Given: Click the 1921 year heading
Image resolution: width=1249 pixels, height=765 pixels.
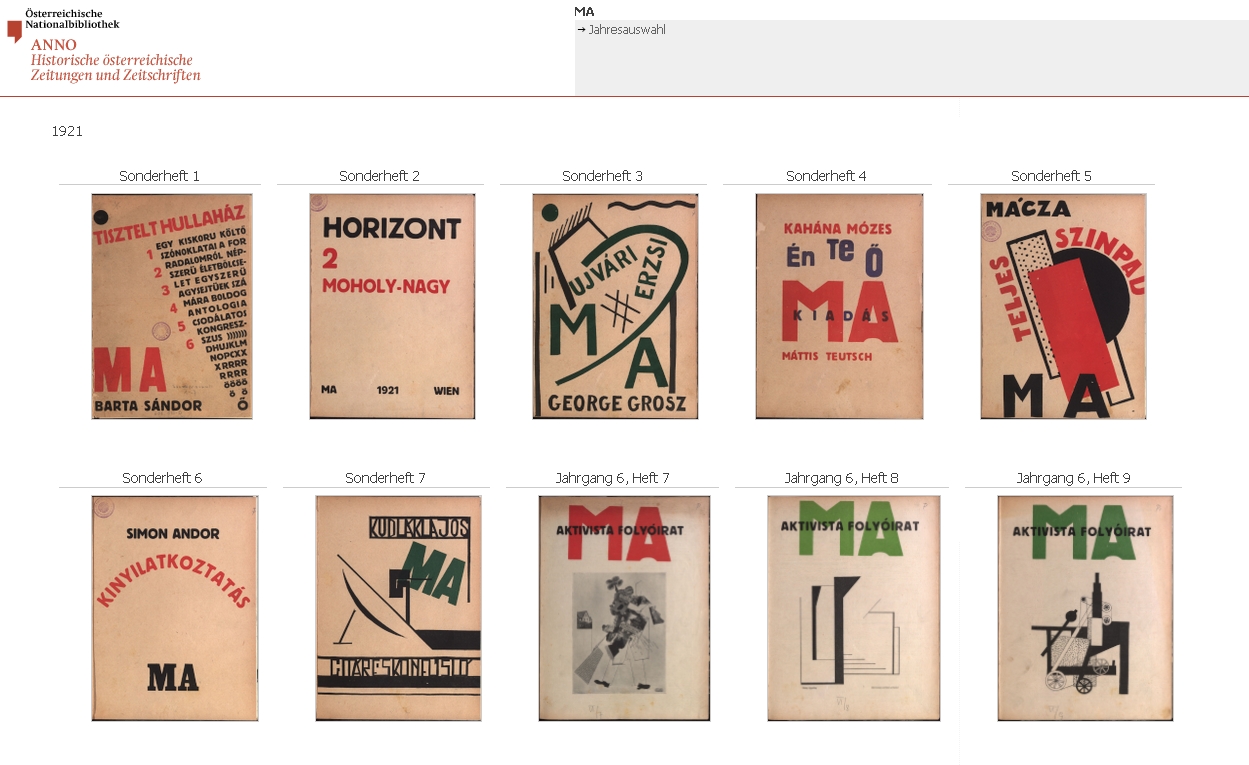Looking at the screenshot, I should pyautogui.click(x=67, y=131).
